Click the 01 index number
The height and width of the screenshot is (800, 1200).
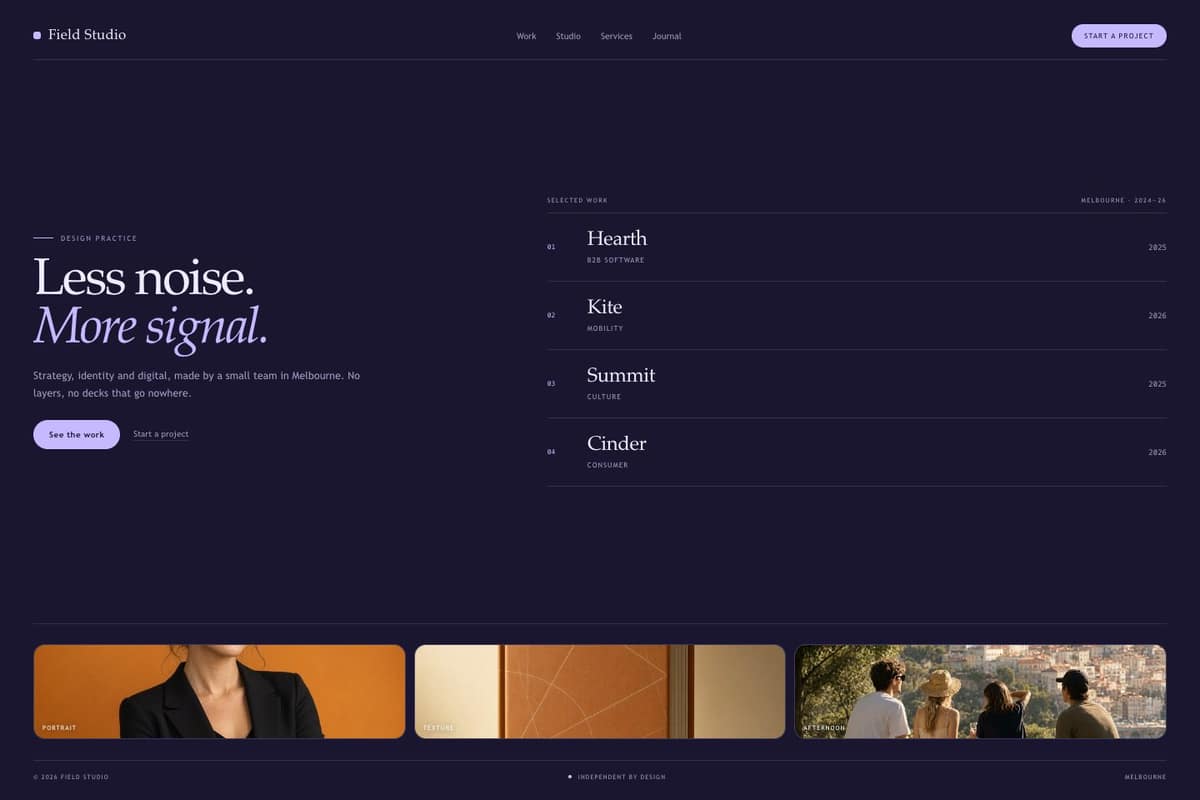551,247
